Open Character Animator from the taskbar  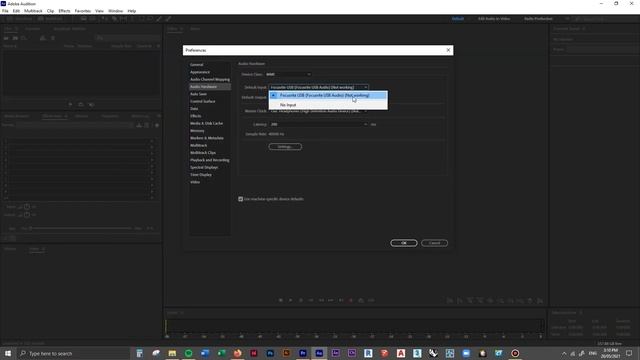(352, 353)
